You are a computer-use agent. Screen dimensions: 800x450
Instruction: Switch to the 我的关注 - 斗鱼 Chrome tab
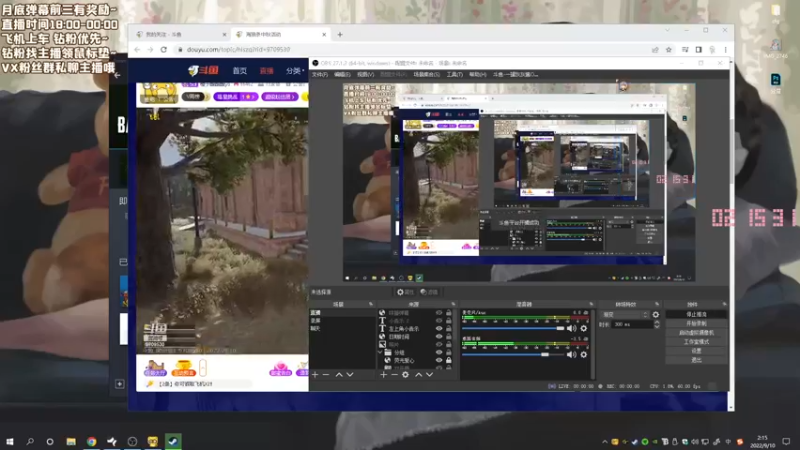[181, 35]
